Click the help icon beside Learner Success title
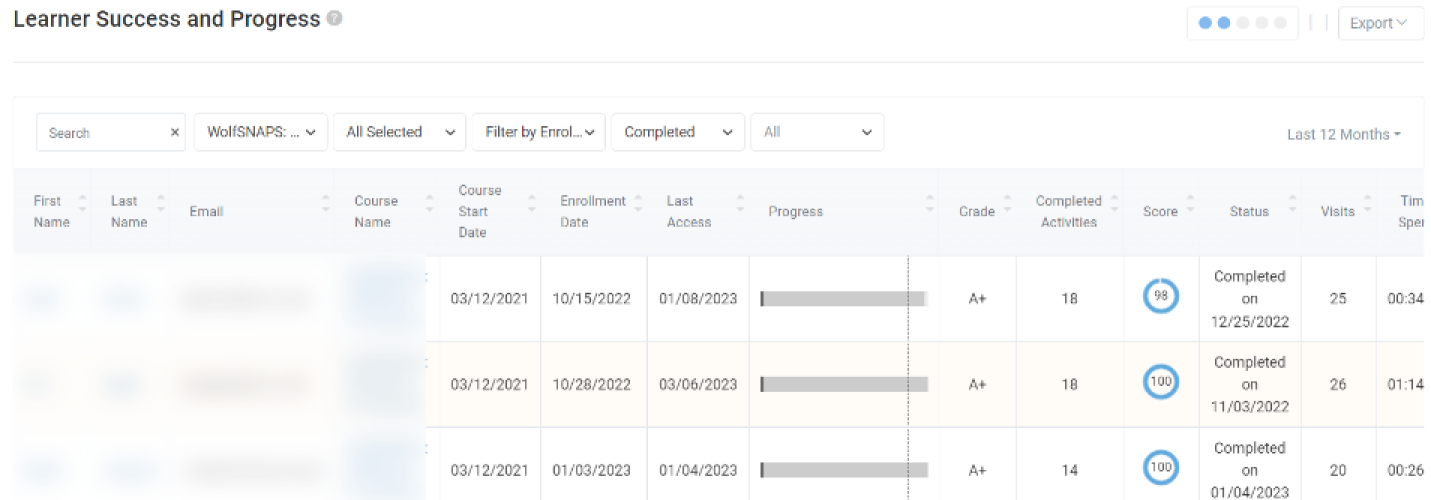Screen dimensions: 1431x500 [x=334, y=19]
